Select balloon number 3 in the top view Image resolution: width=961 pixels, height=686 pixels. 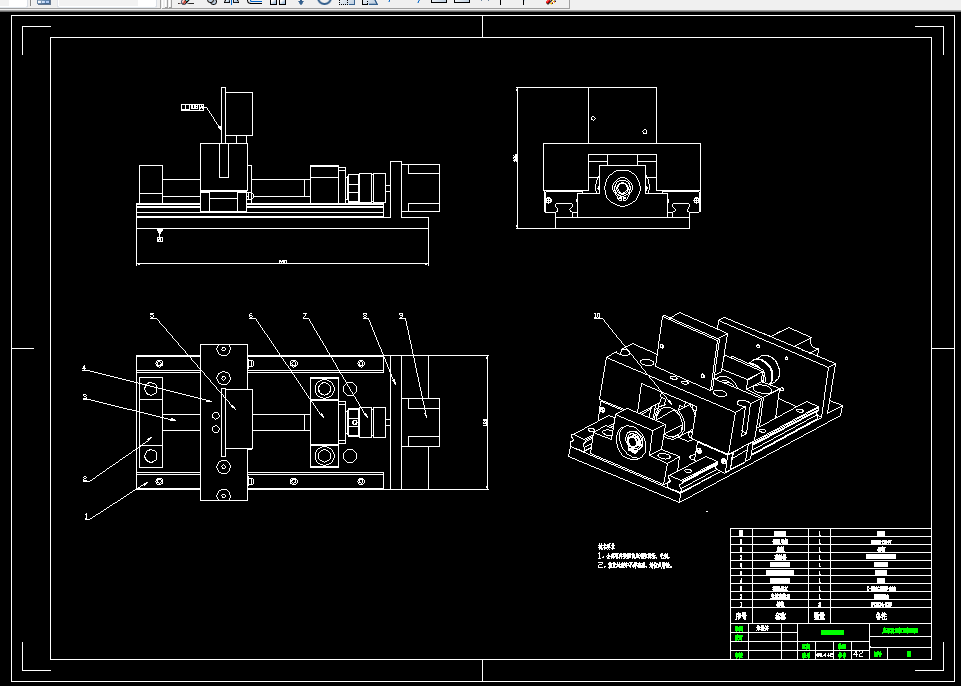85,397
